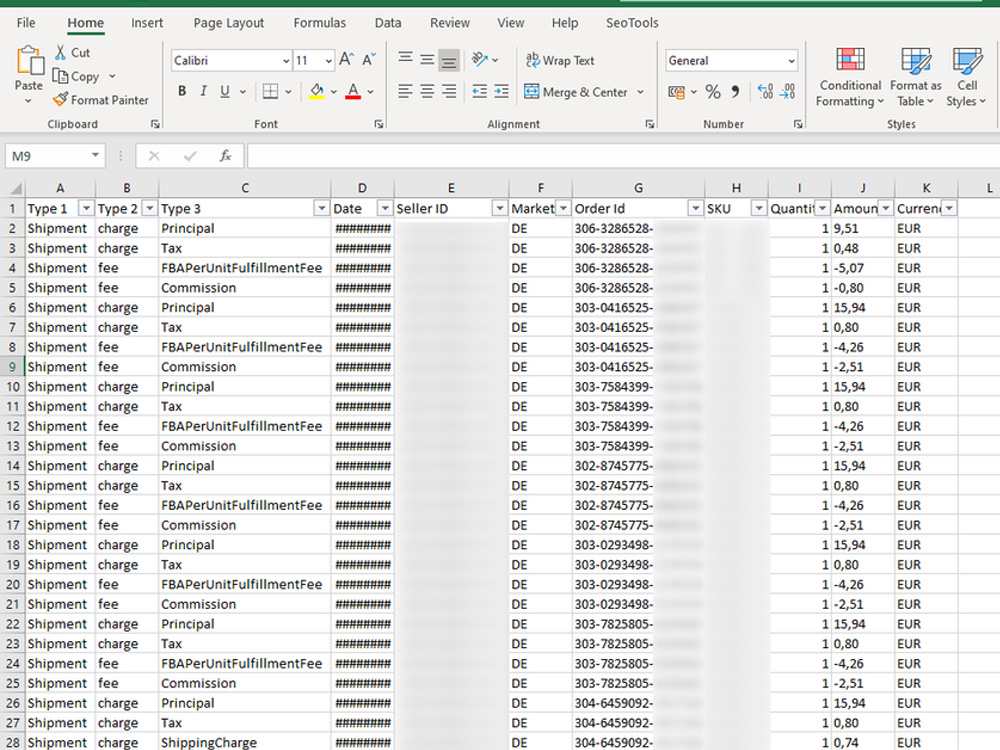Decrease font size with small A icon
This screenshot has width=1000, height=750.
click(369, 60)
